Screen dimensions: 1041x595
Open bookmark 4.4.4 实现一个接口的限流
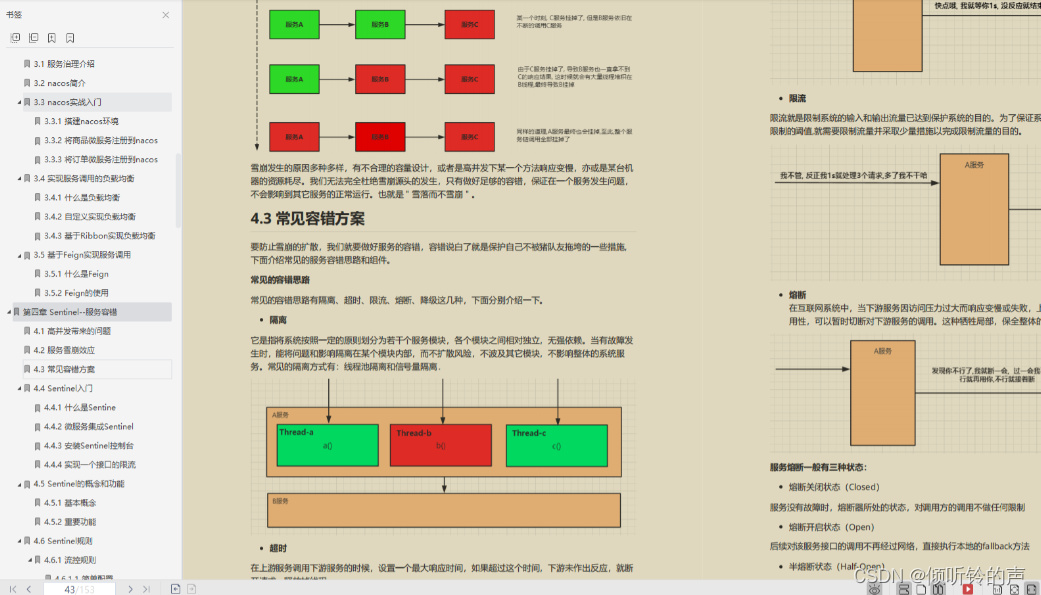click(x=90, y=465)
